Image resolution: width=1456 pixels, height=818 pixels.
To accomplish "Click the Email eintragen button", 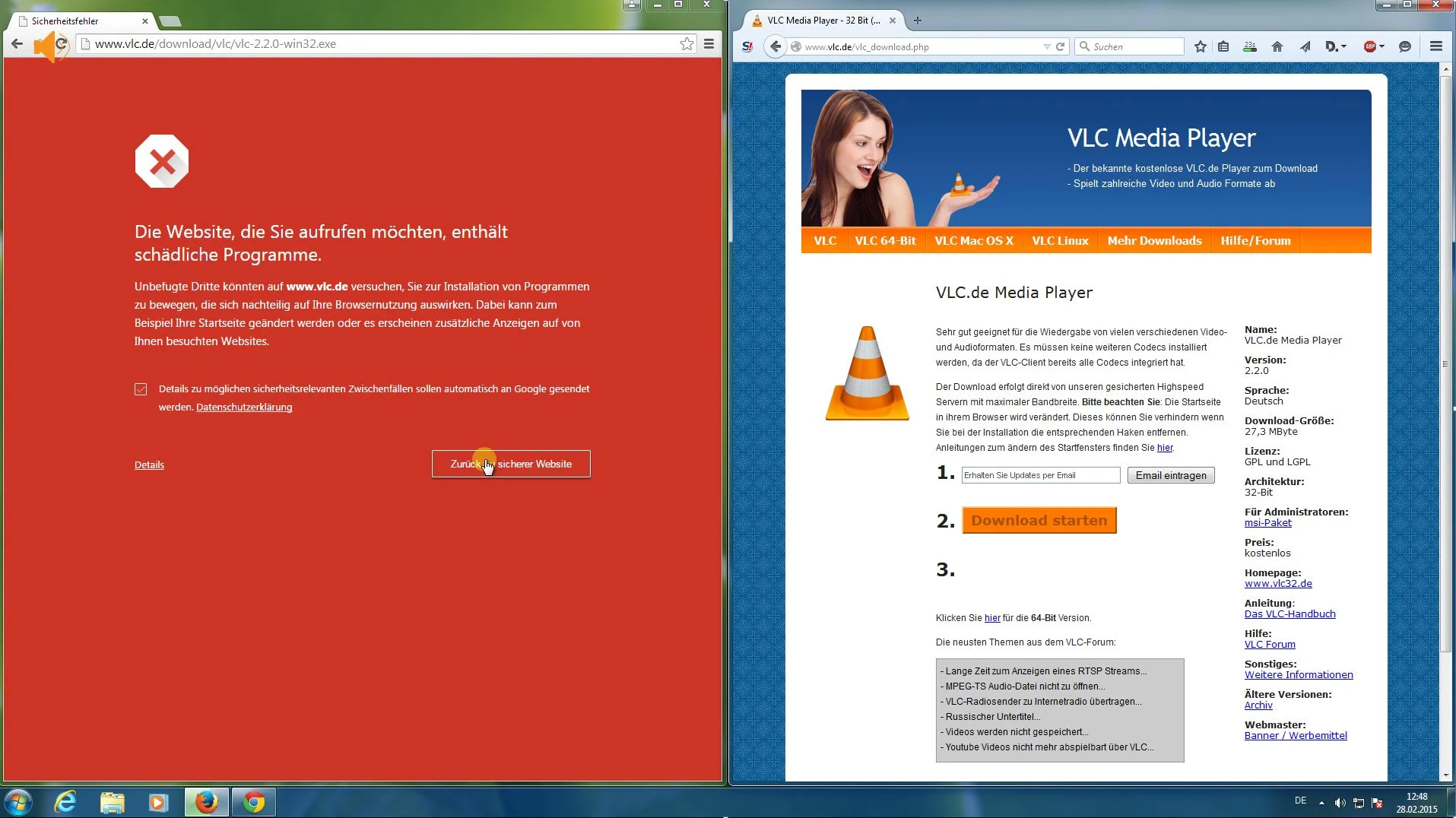I will tap(1171, 475).
